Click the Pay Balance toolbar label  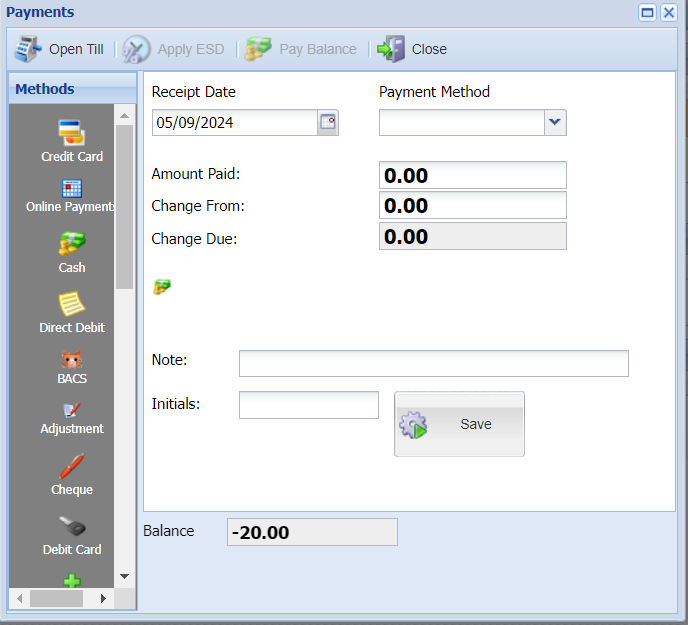[318, 49]
